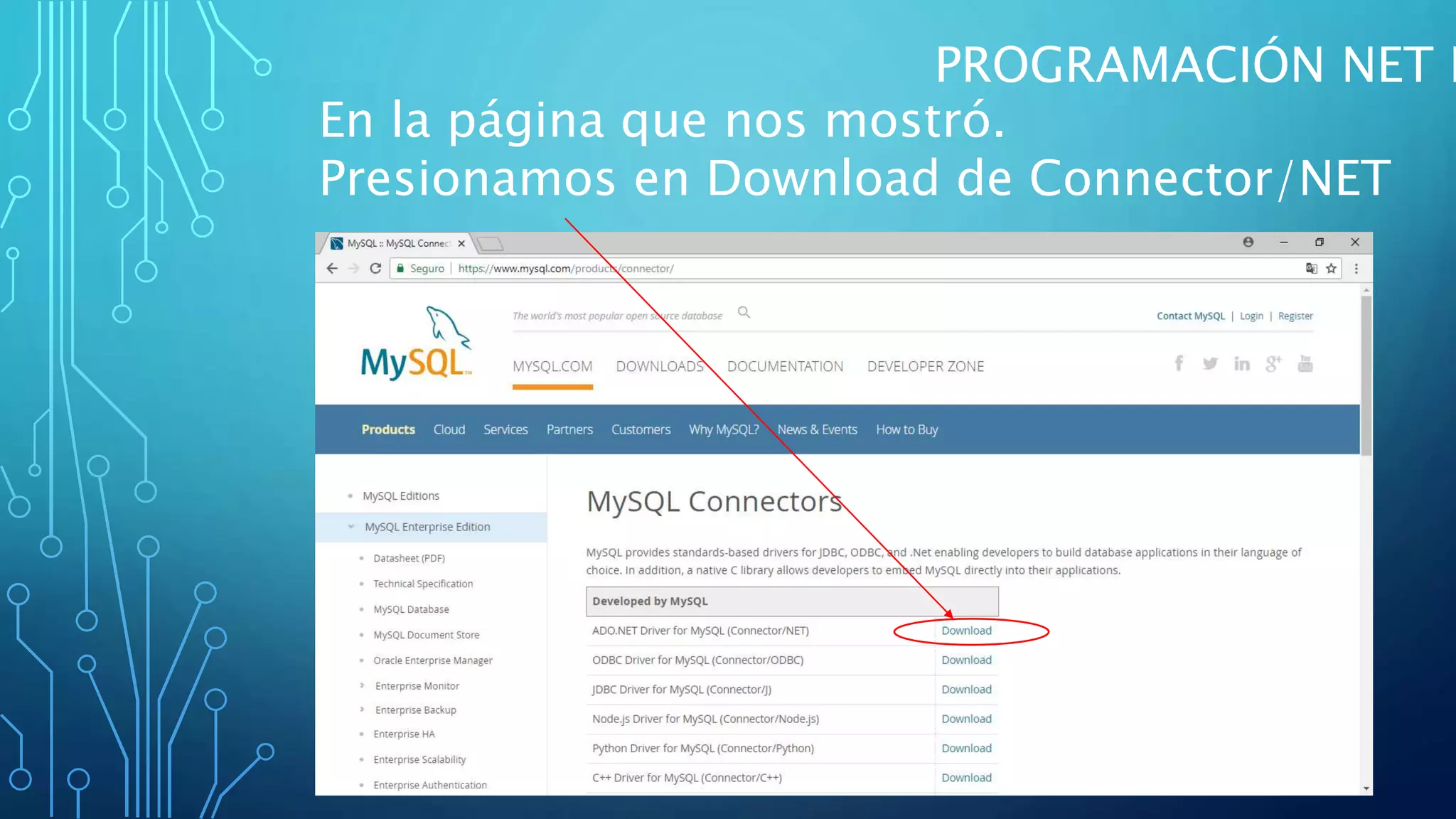This screenshot has width=1456, height=819.
Task: Open Chrome's three-dot menu
Action: (x=1356, y=268)
